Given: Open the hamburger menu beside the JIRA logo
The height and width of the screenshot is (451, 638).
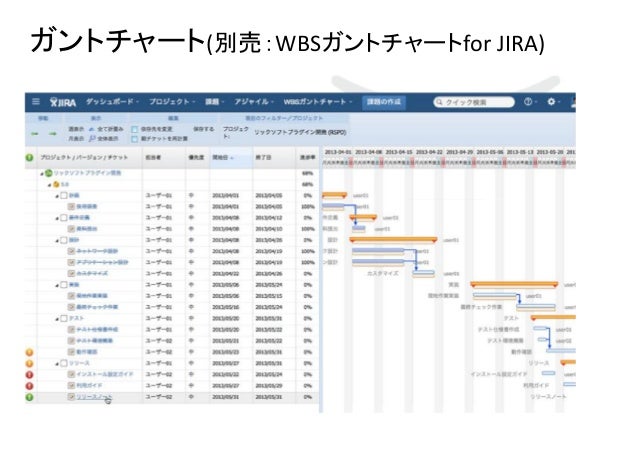Looking at the screenshot, I should pyautogui.click(x=36, y=101).
